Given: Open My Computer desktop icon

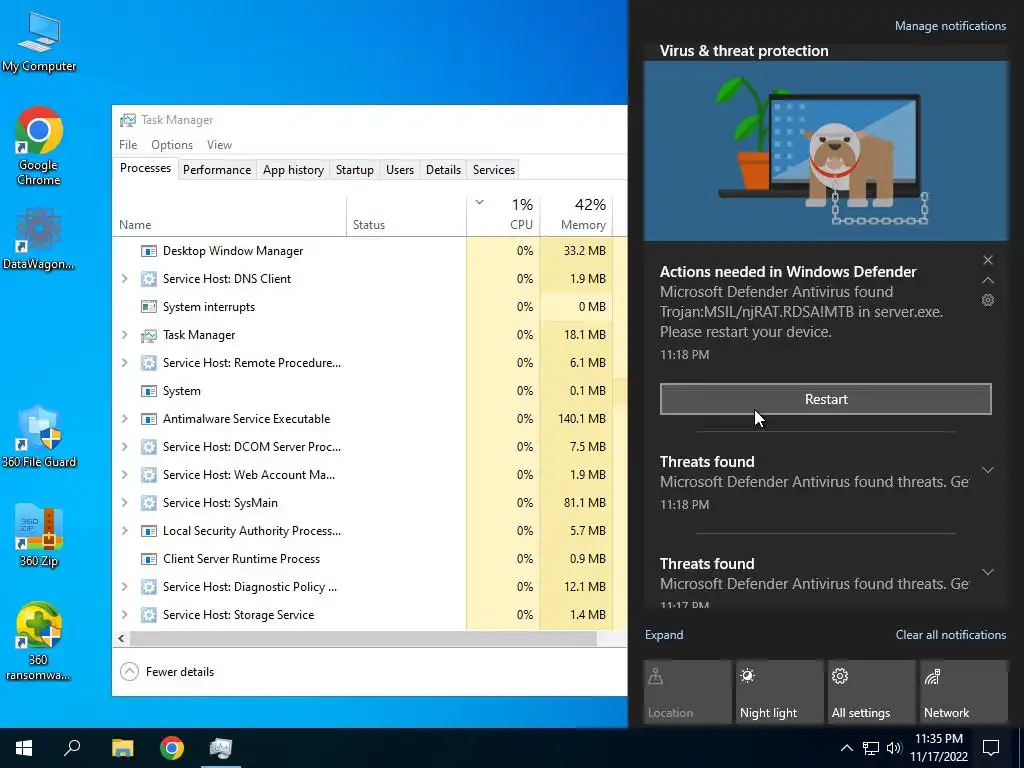Looking at the screenshot, I should click(39, 41).
